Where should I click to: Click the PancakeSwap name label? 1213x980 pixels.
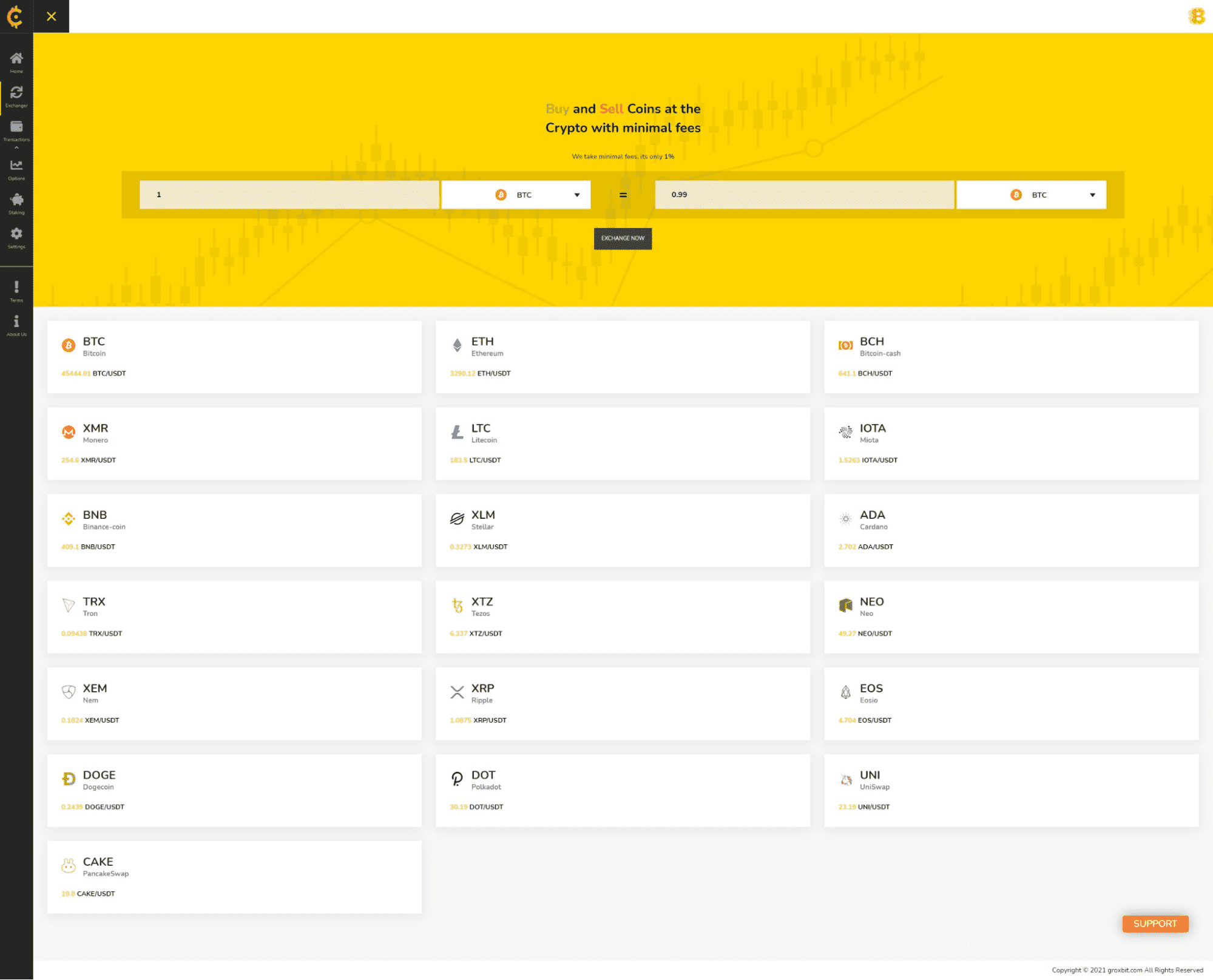pyautogui.click(x=106, y=874)
